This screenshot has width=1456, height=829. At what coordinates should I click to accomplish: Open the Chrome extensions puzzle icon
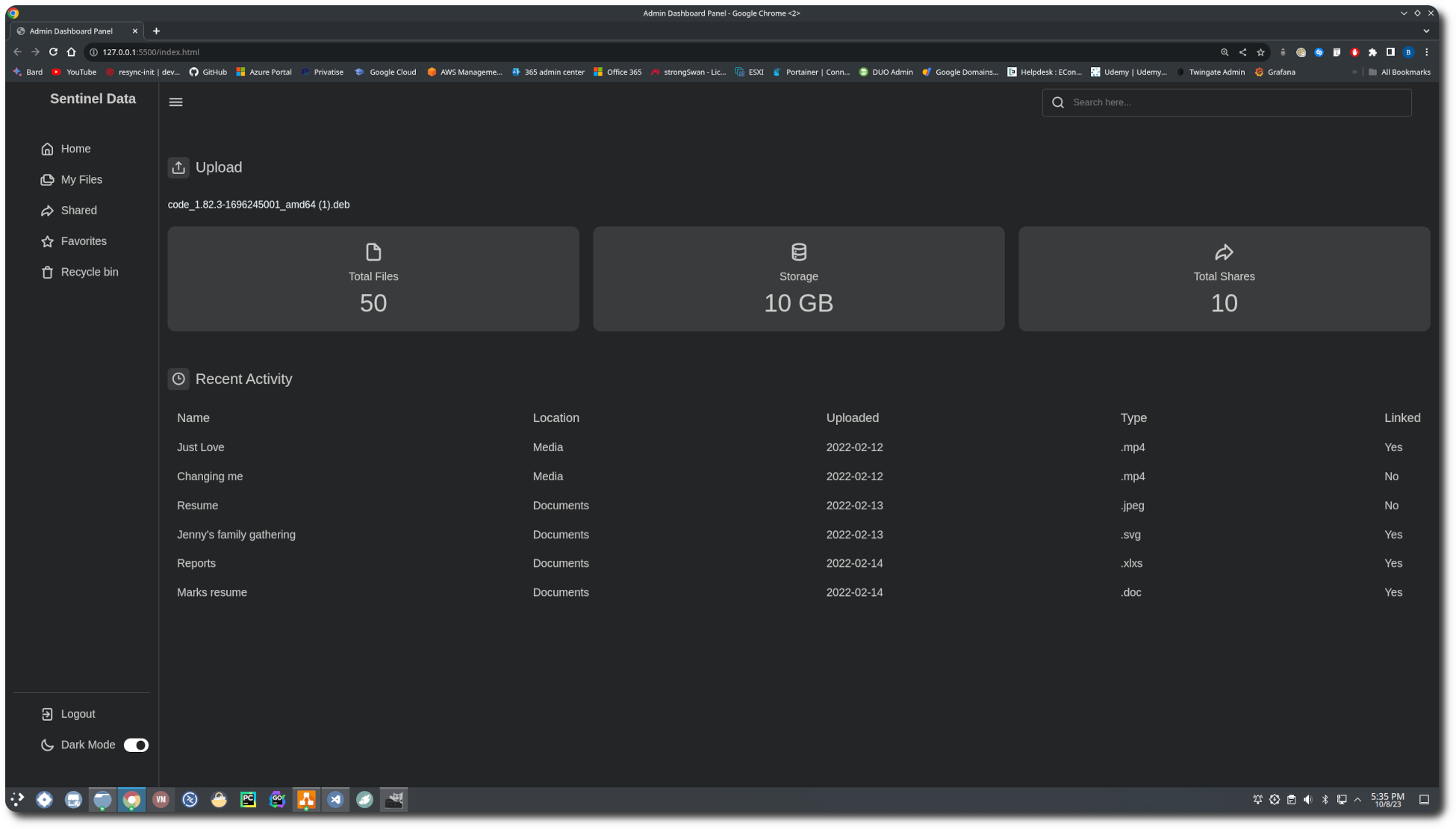tap(1372, 52)
